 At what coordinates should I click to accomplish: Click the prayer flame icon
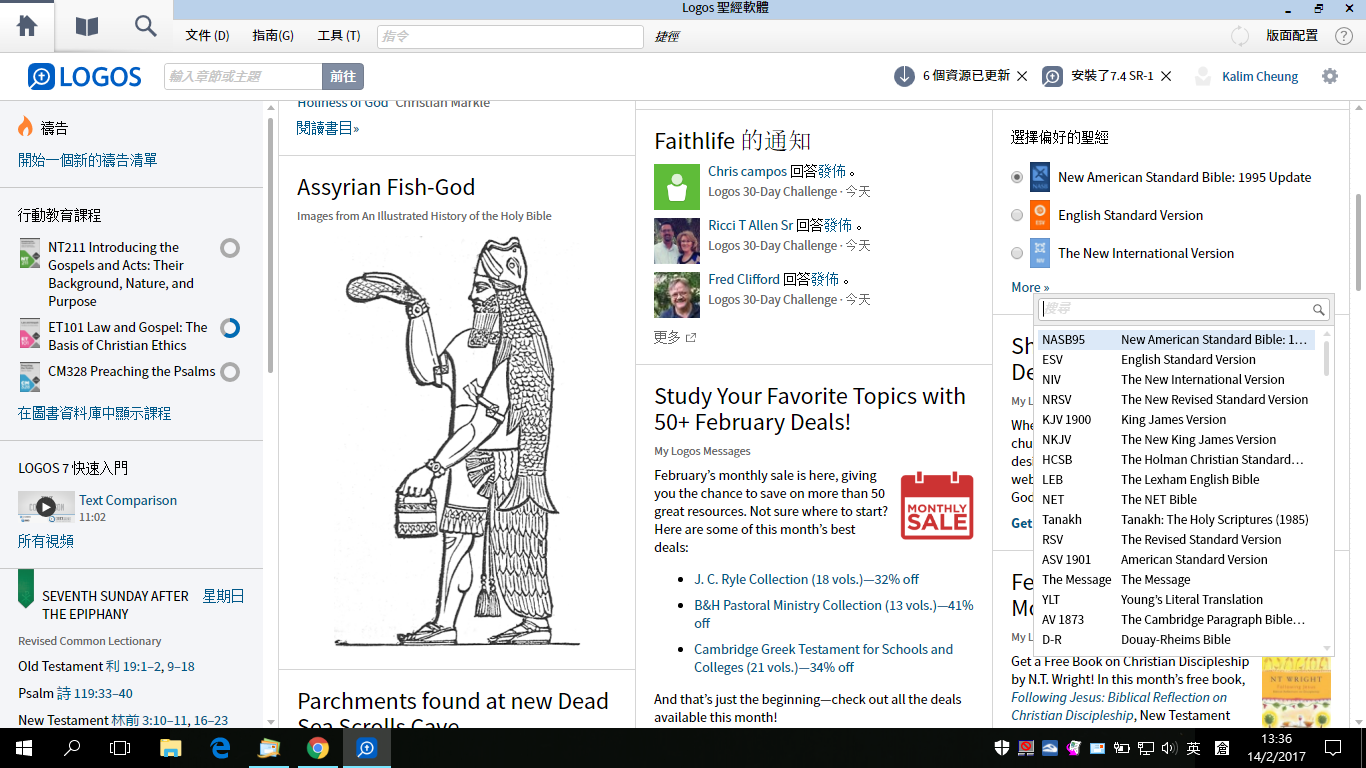(26, 127)
